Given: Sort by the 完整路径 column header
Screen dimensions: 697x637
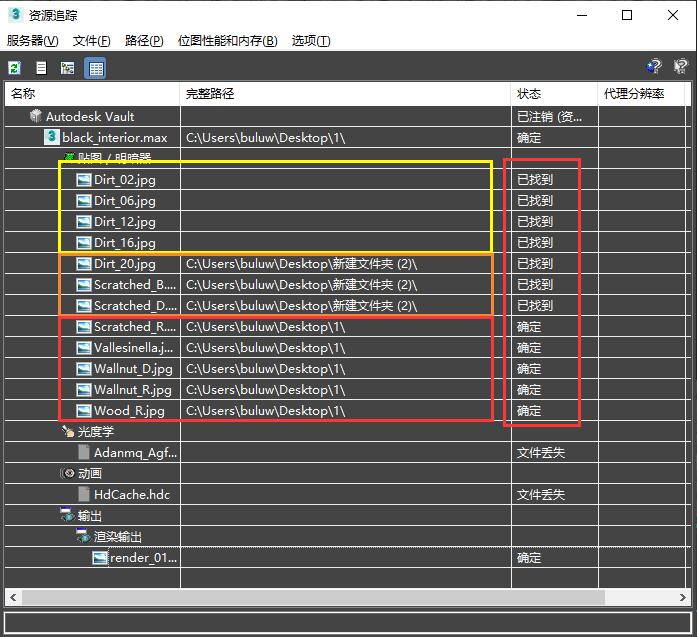Looking at the screenshot, I should pos(345,93).
